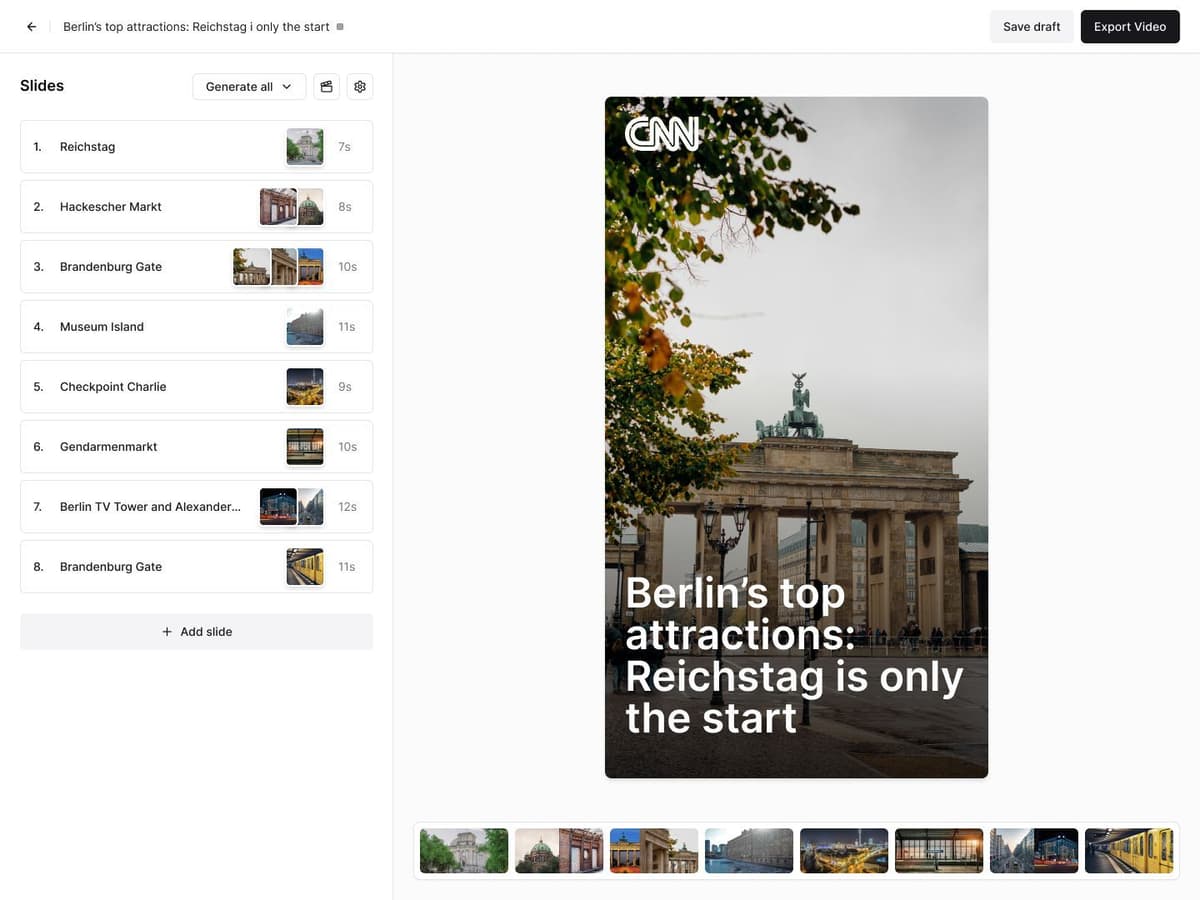Open the second filmstrip thumbnail with cathedral dome
1200x900 pixels.
tap(559, 851)
